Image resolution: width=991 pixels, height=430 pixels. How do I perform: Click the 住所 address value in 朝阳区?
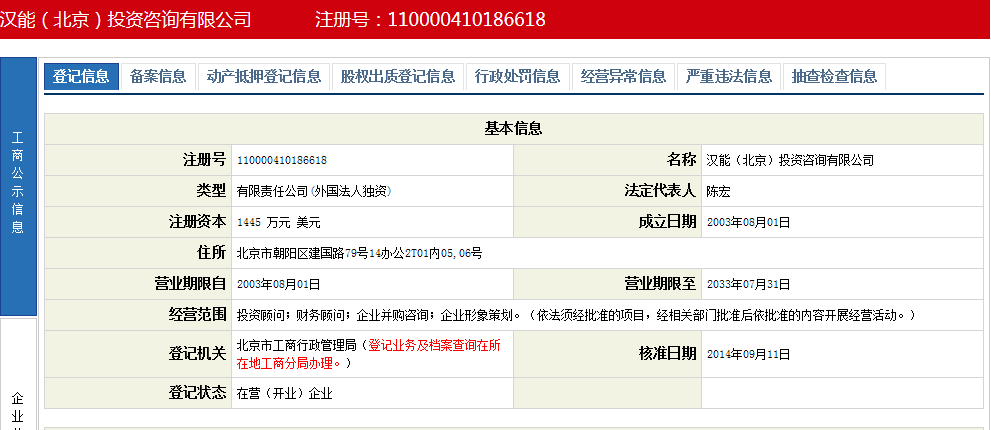(359, 254)
